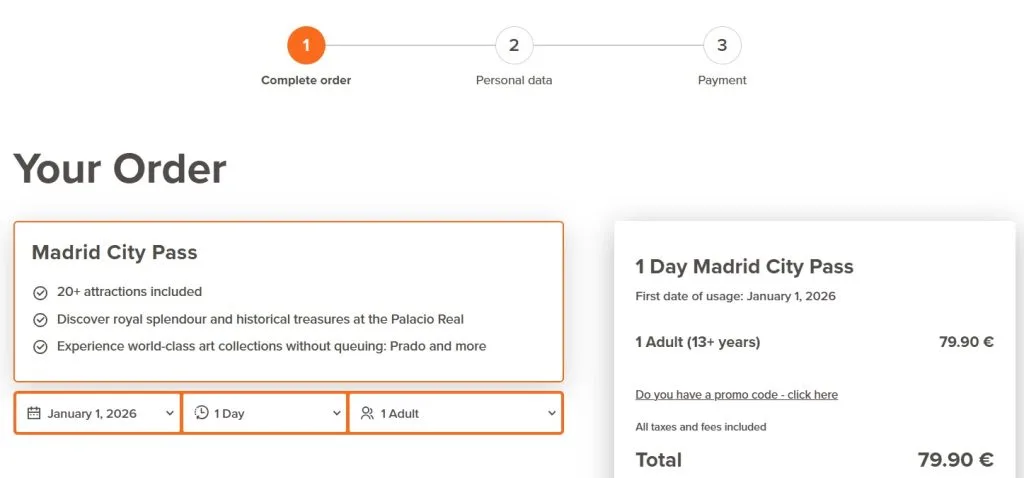This screenshot has height=478, width=1024.
Task: Click the calendar icon in date selector
Action: pyautogui.click(x=34, y=413)
